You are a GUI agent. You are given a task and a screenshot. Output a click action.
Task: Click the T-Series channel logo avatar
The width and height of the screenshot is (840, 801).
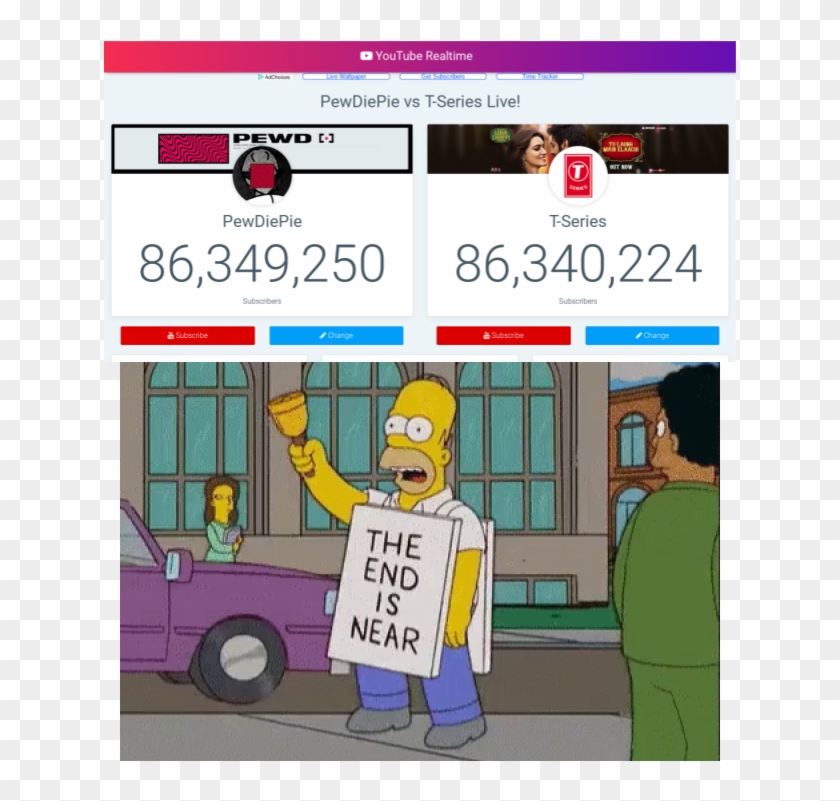click(x=578, y=175)
